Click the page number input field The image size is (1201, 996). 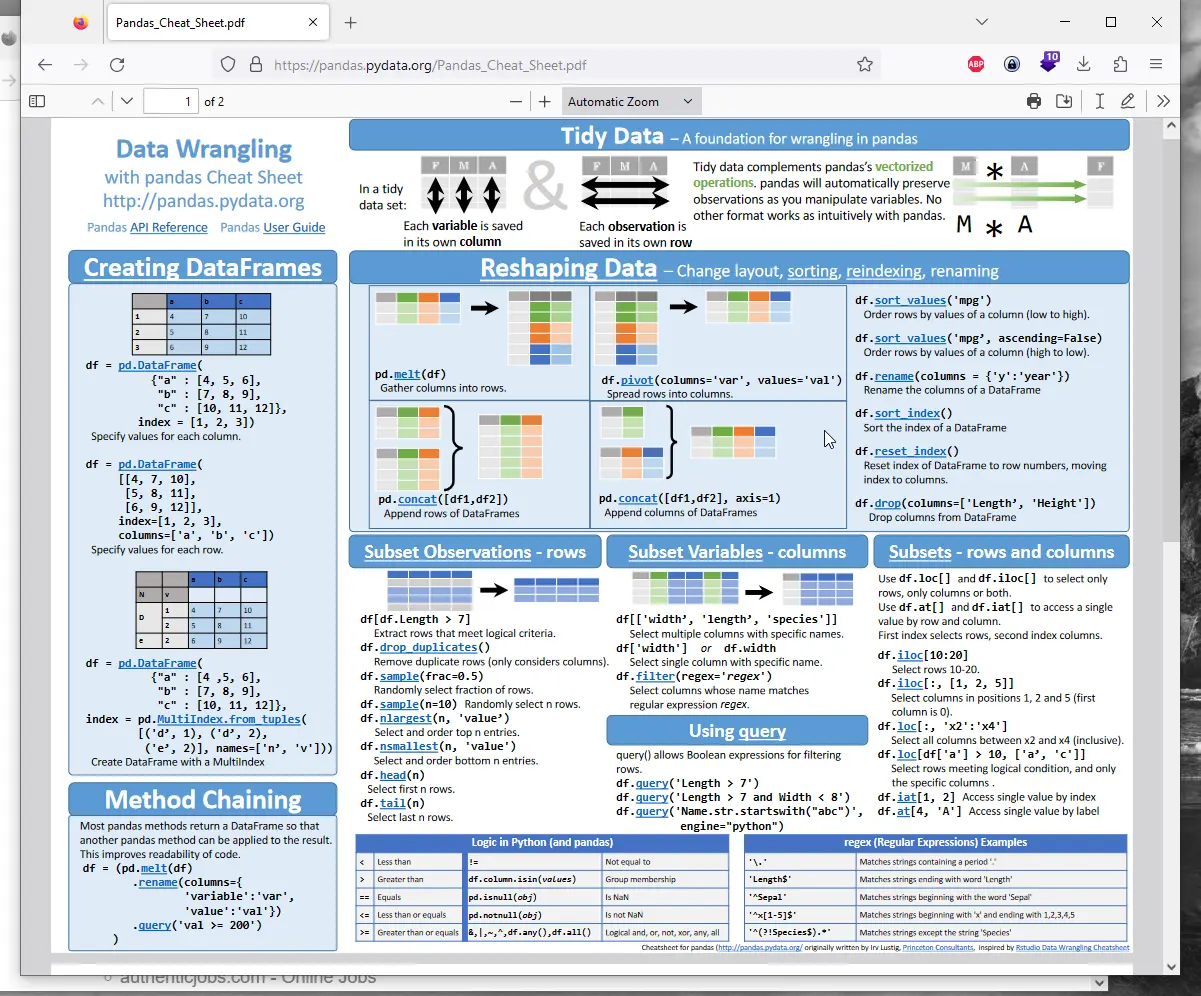171,101
